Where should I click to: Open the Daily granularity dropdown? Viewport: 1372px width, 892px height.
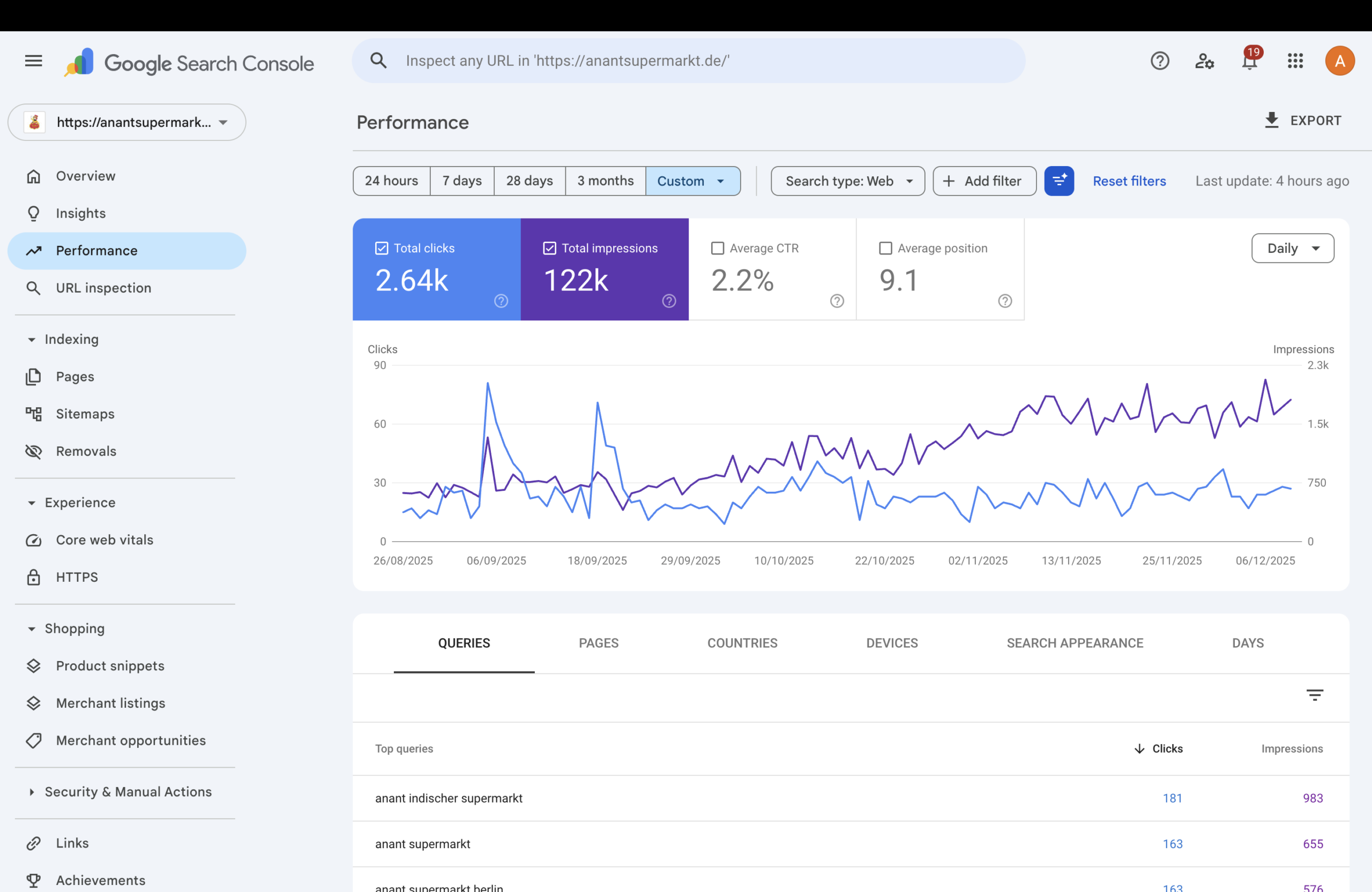click(1293, 249)
